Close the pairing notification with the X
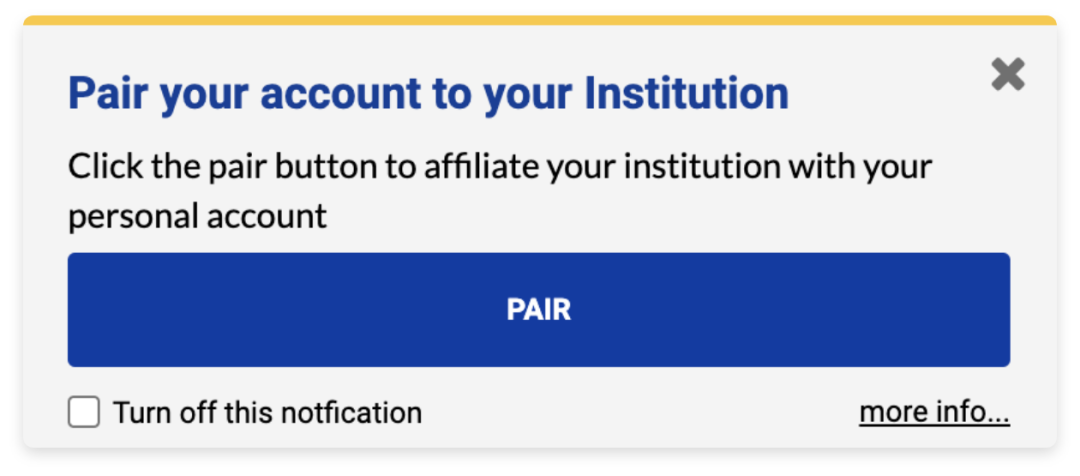 coord(1008,74)
